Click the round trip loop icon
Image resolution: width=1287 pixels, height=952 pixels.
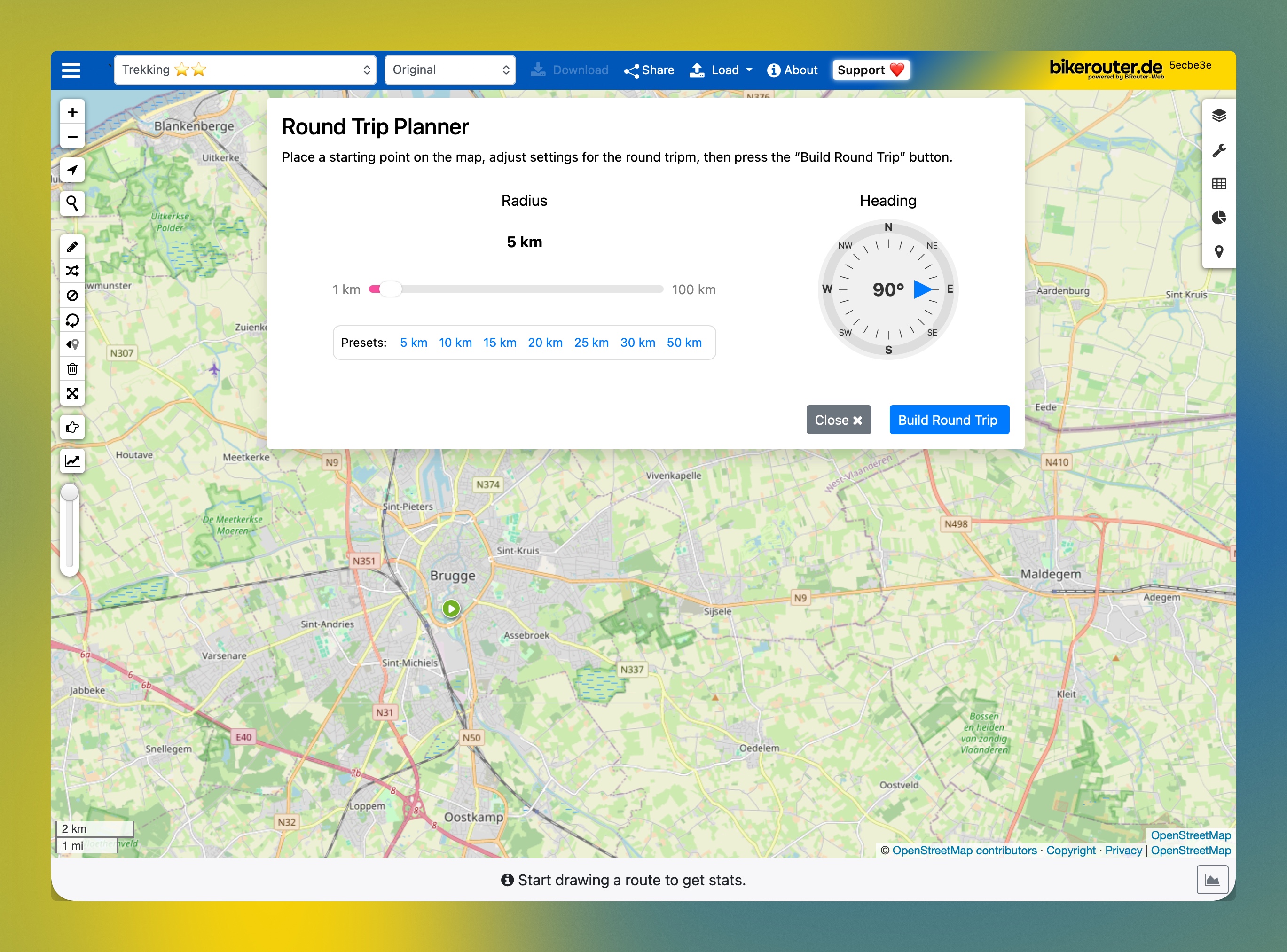point(72,320)
